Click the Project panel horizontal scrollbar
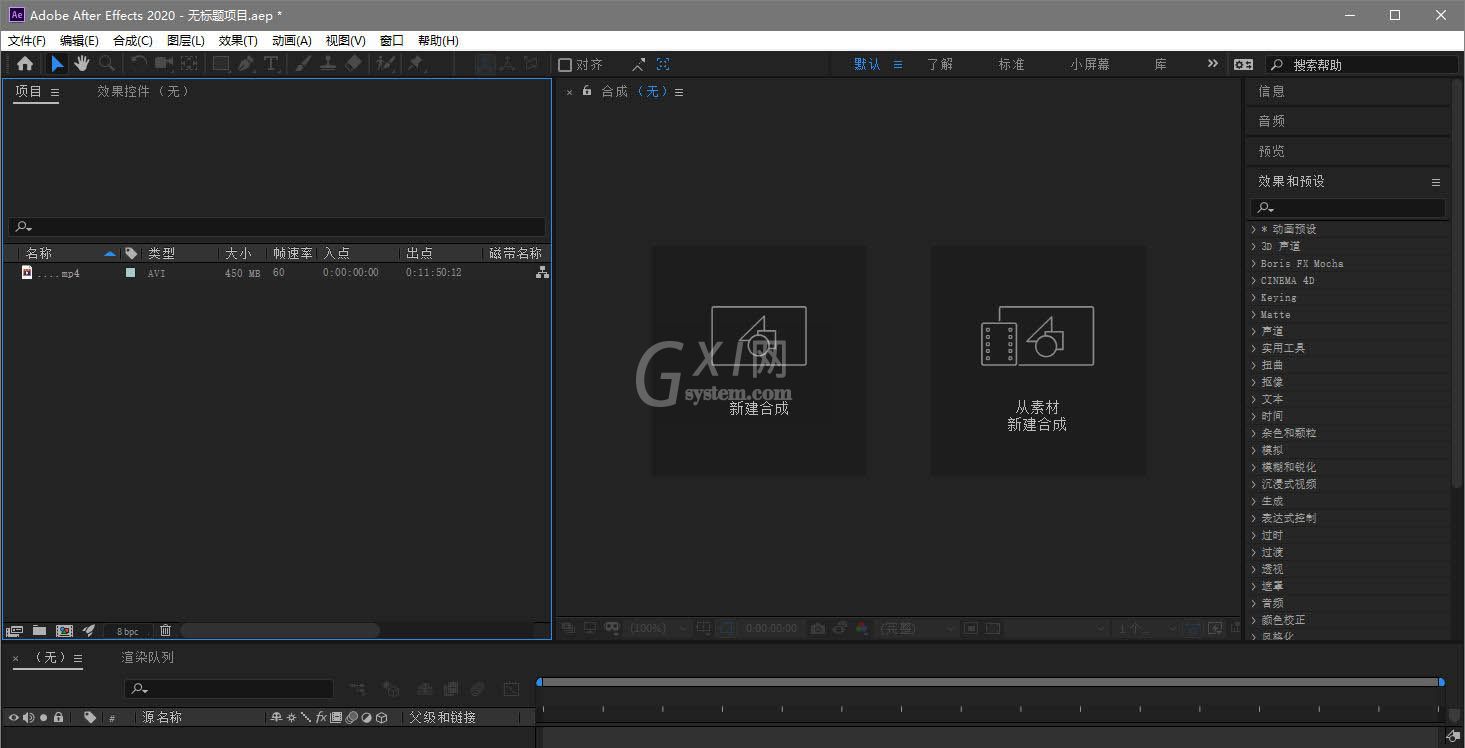This screenshot has width=1465, height=748. point(280,630)
